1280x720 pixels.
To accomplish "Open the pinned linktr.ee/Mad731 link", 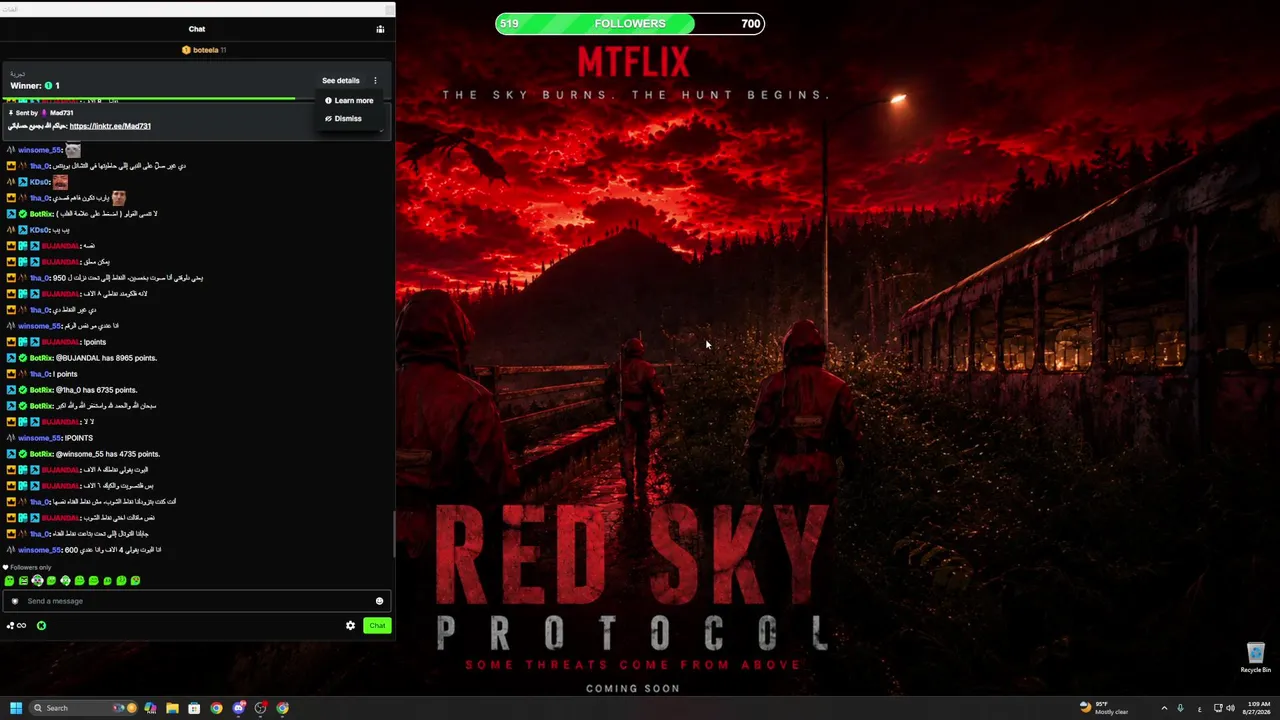I will point(110,126).
